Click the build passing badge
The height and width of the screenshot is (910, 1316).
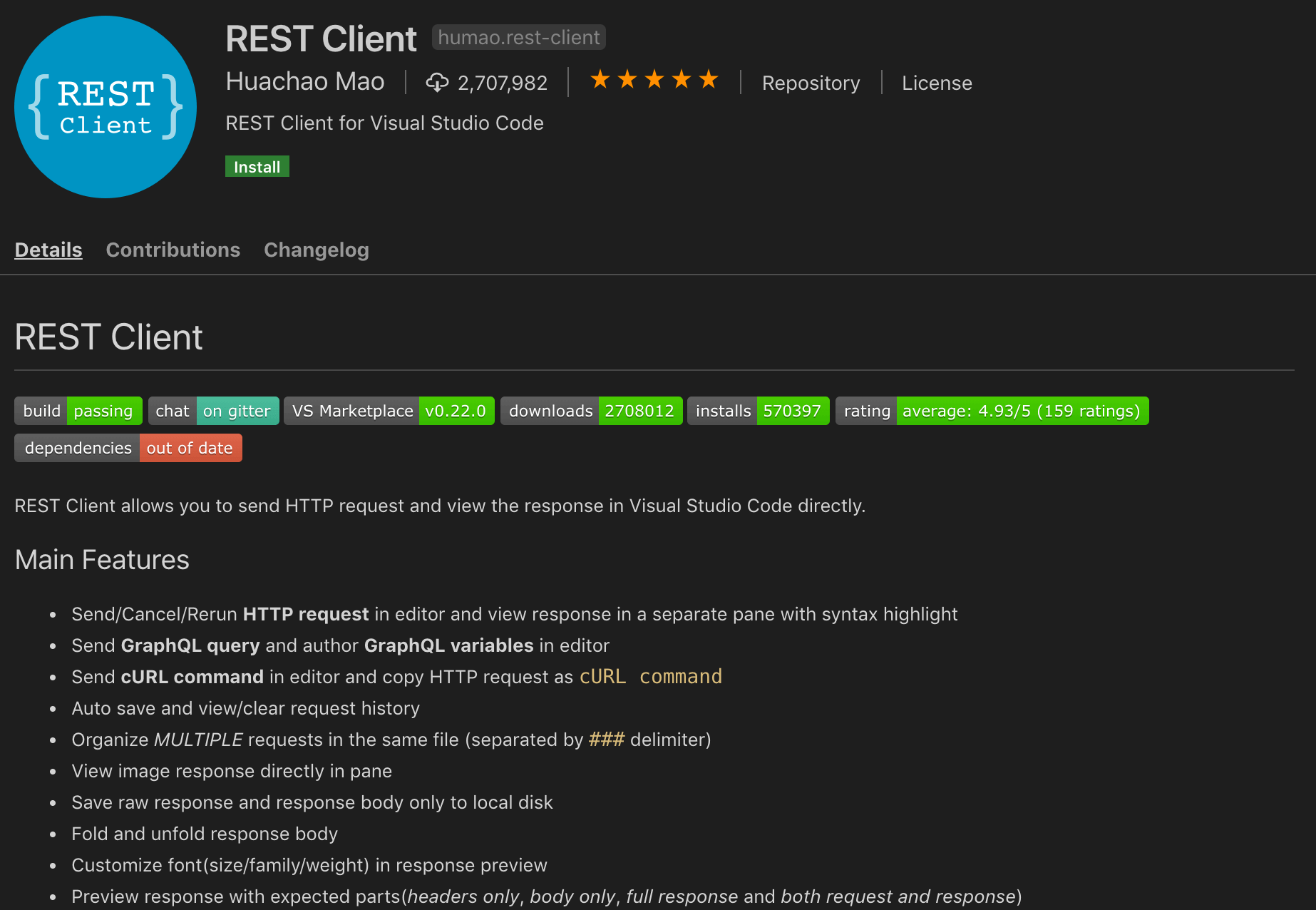point(78,411)
